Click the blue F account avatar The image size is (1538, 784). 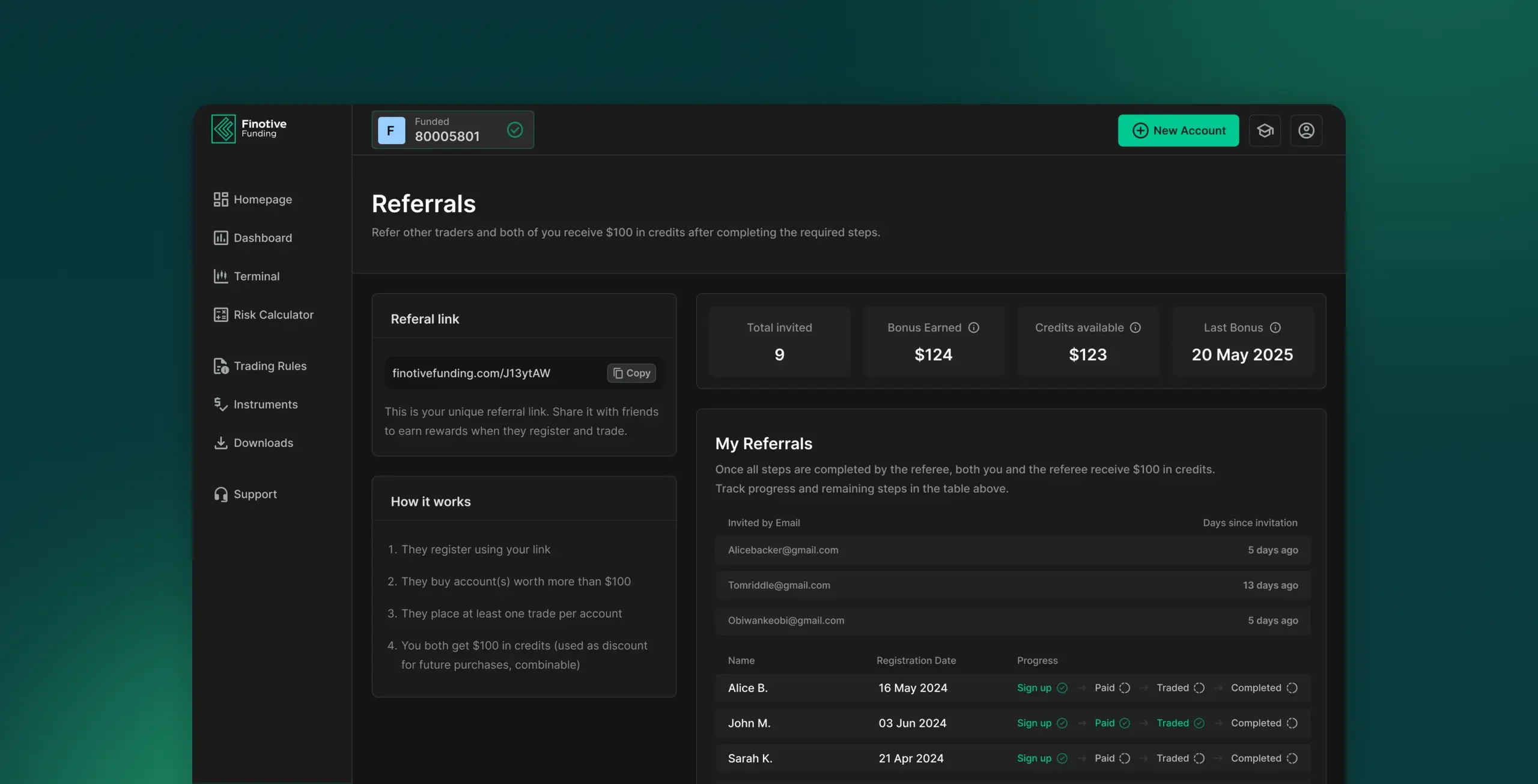tap(391, 130)
